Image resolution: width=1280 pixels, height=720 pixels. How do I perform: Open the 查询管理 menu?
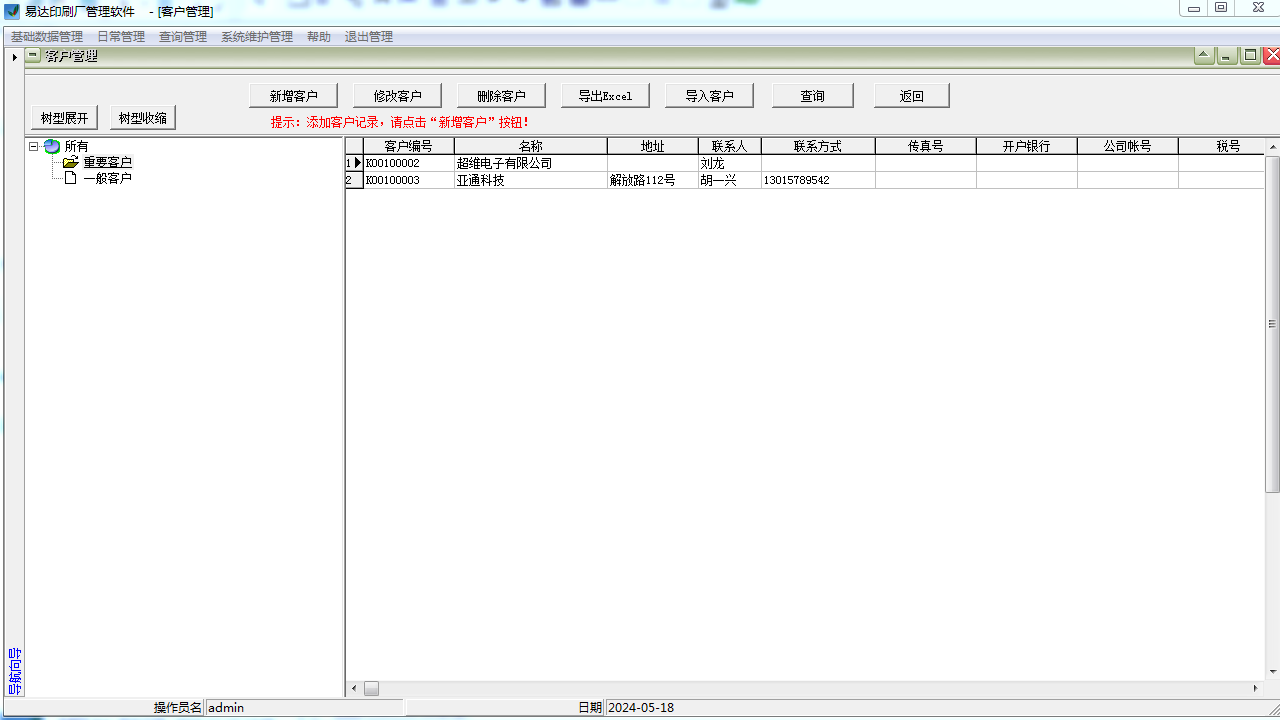click(x=183, y=37)
